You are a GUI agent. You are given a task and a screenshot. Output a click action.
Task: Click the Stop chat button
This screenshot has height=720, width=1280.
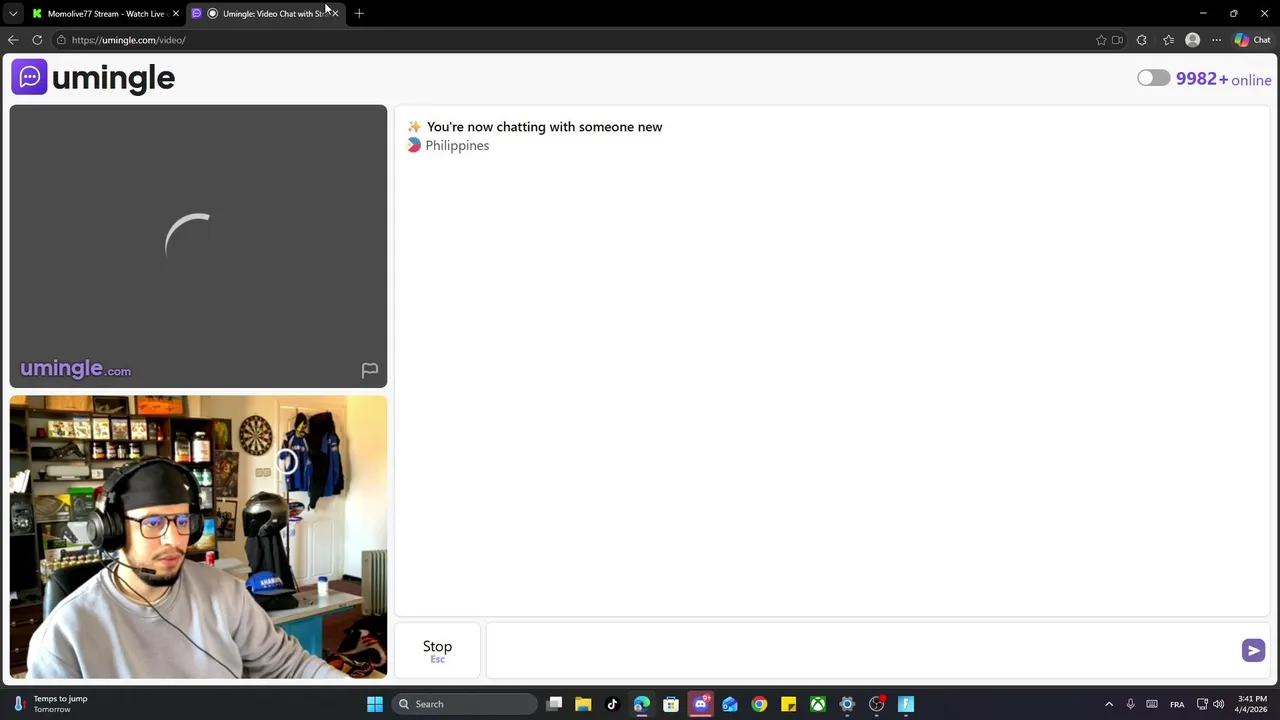point(437,650)
